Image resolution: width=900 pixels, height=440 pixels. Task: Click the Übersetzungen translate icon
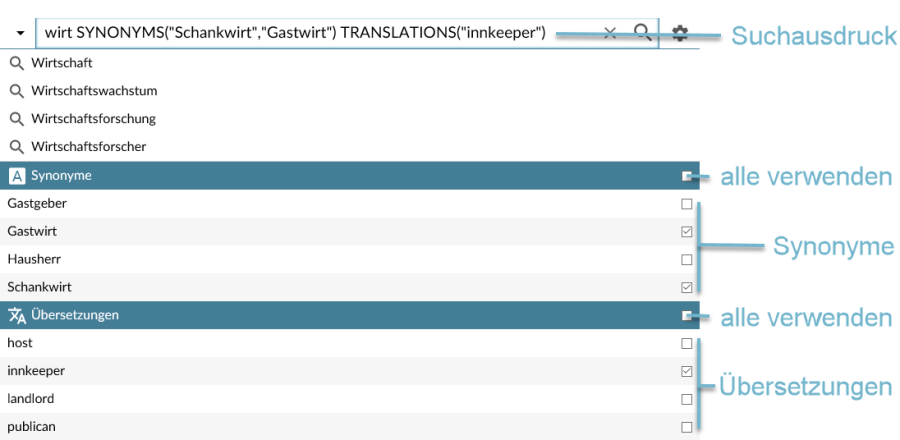point(16,315)
